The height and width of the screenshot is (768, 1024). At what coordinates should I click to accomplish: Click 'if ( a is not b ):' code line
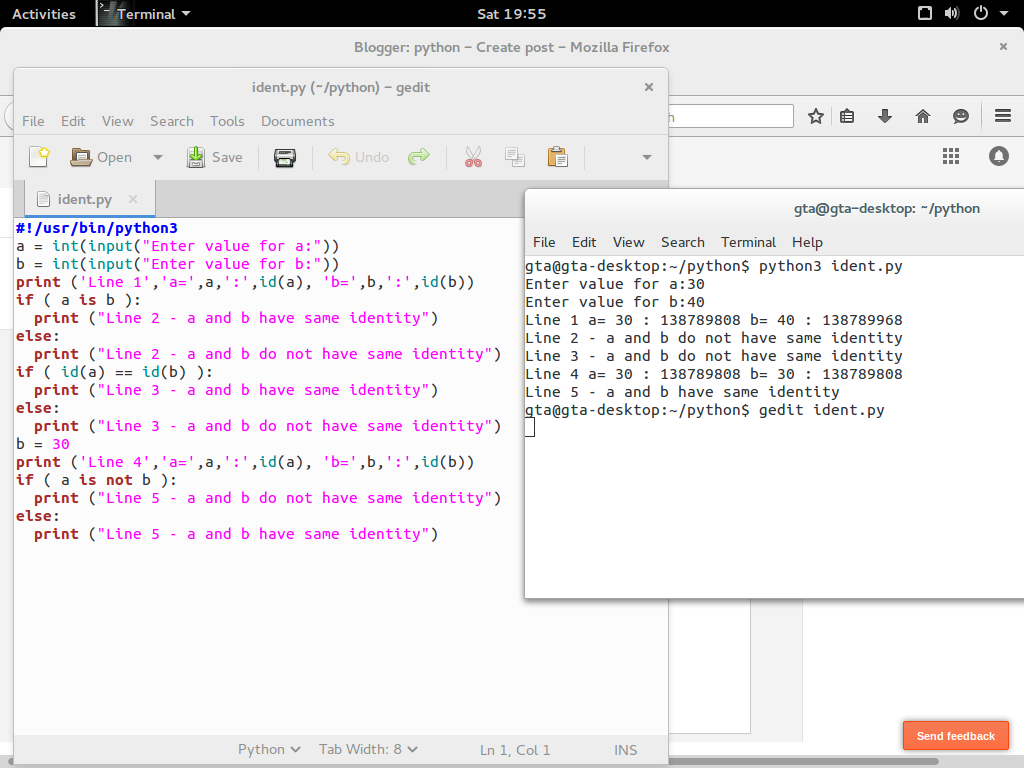(96, 480)
